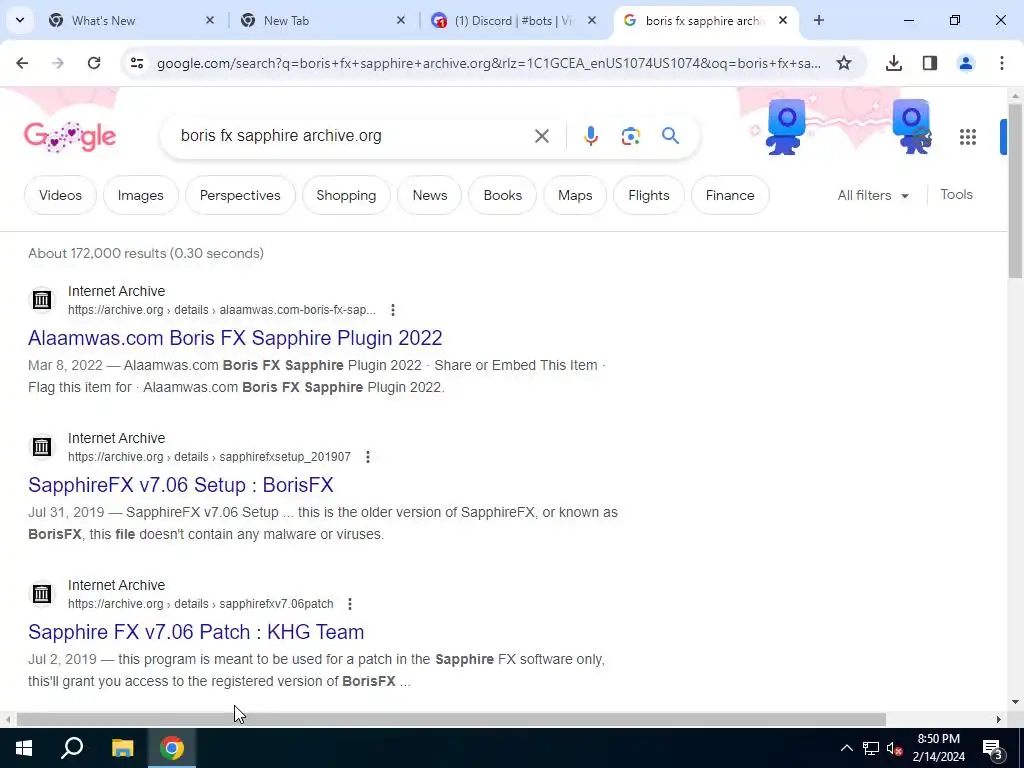Open site information icon in address bar
Screen dimensions: 1024x768
coord(136,63)
